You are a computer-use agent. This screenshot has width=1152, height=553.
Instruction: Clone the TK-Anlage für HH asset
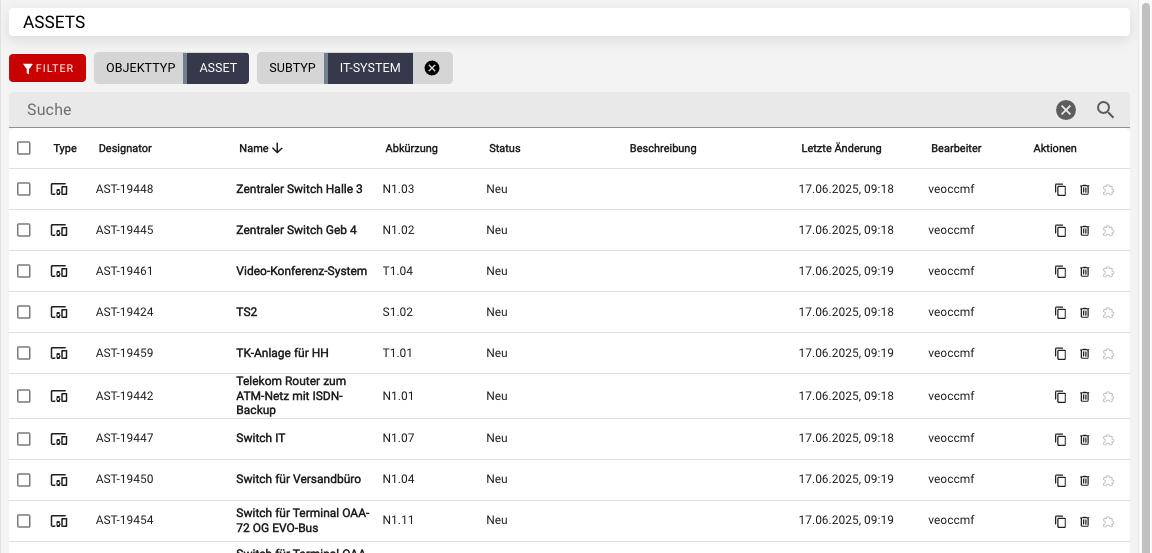pyautogui.click(x=1061, y=354)
